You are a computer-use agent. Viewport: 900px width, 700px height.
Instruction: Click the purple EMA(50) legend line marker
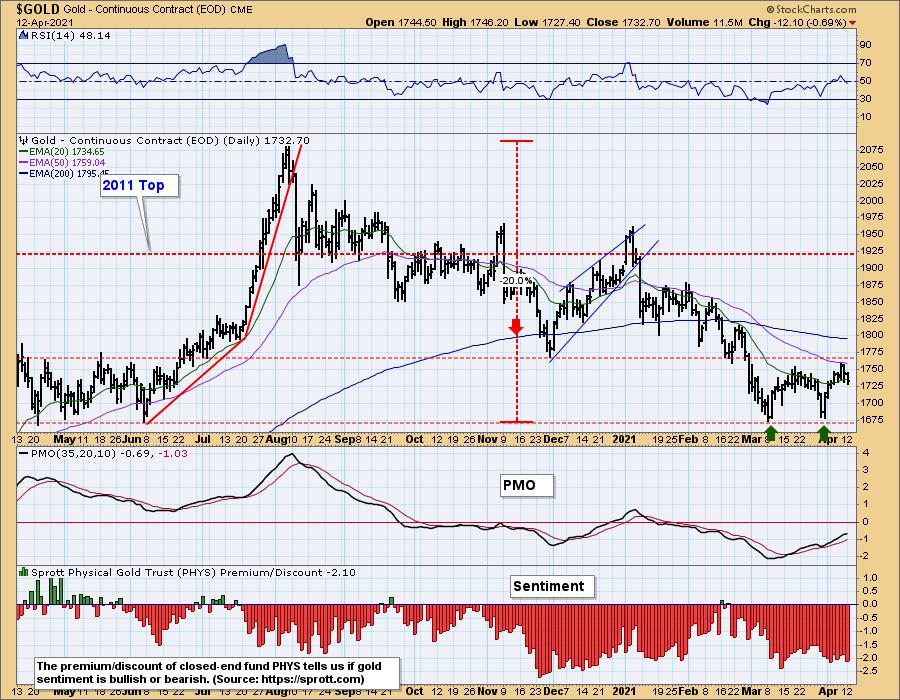24,163
